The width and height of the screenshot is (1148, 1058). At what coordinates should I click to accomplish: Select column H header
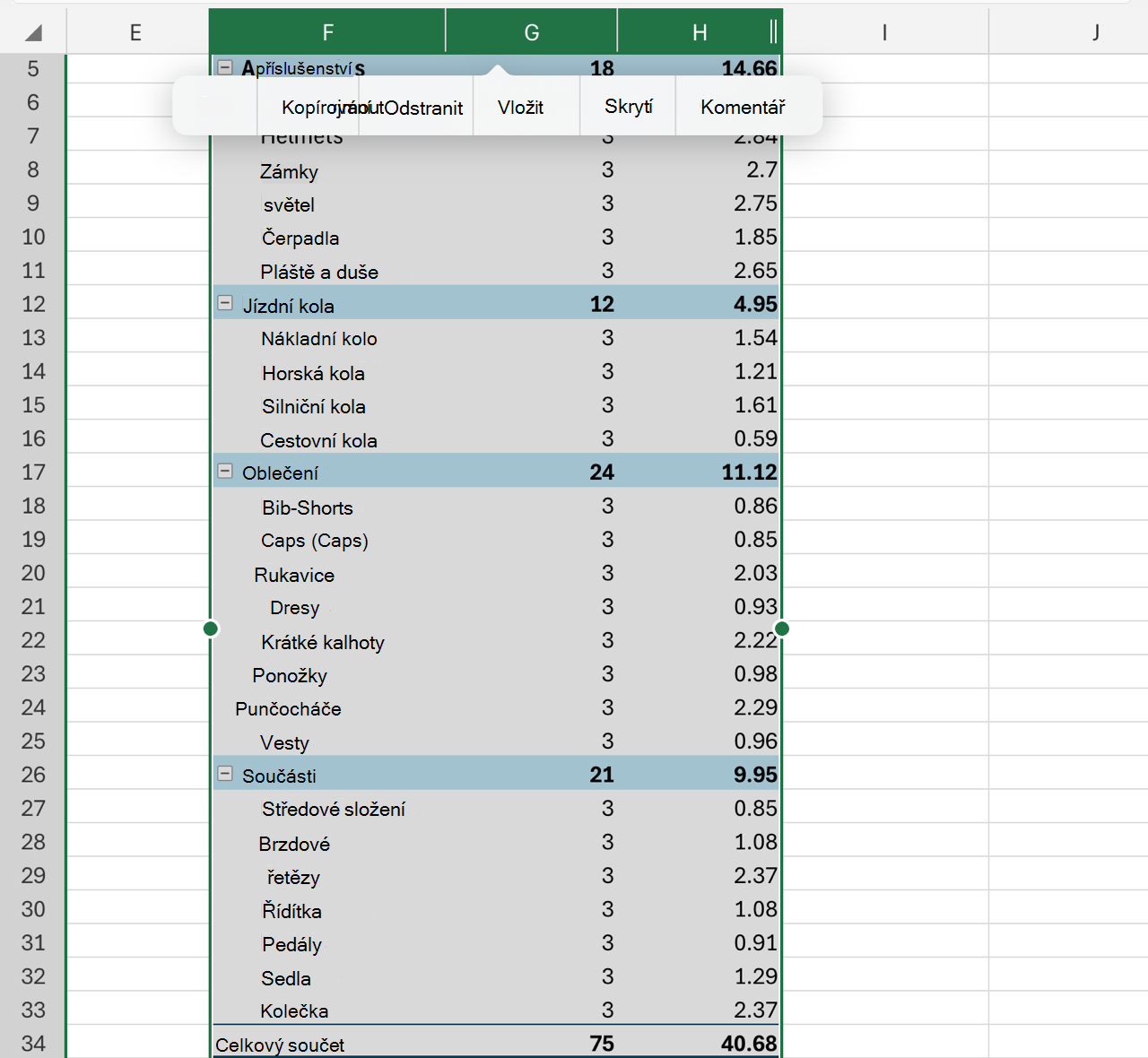[x=700, y=32]
